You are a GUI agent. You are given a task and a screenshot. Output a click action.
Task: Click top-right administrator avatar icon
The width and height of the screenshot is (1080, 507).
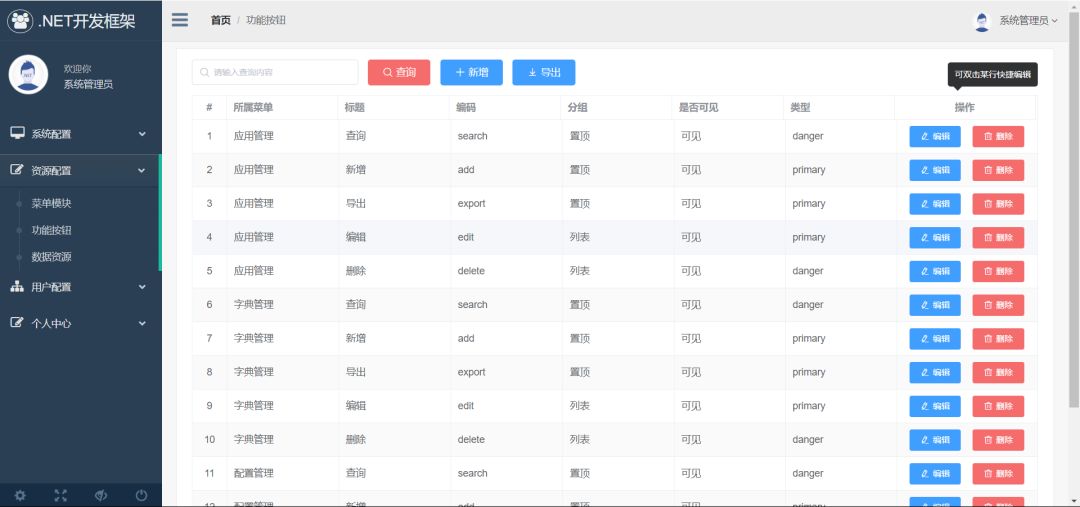pos(982,21)
